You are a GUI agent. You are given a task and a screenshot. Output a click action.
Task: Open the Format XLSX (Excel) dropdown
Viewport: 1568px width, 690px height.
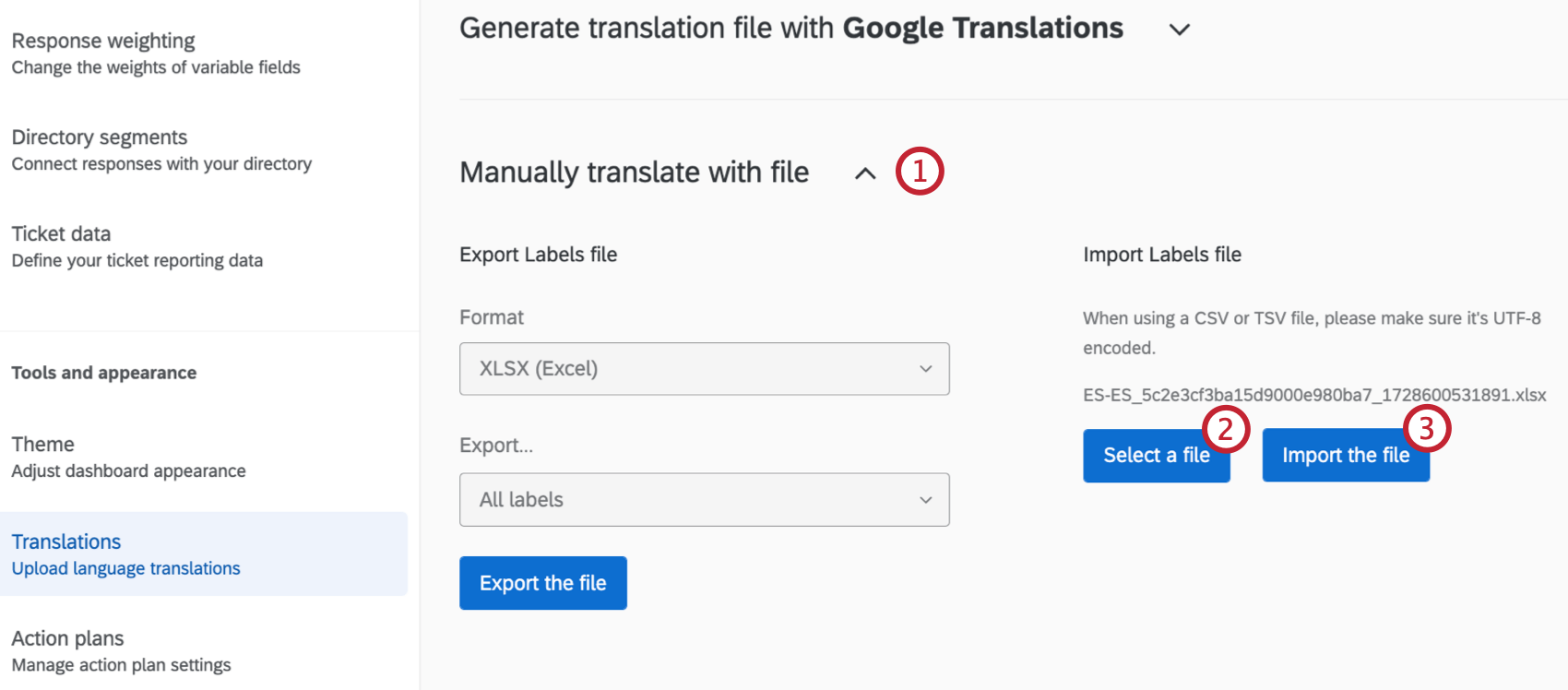click(x=704, y=369)
